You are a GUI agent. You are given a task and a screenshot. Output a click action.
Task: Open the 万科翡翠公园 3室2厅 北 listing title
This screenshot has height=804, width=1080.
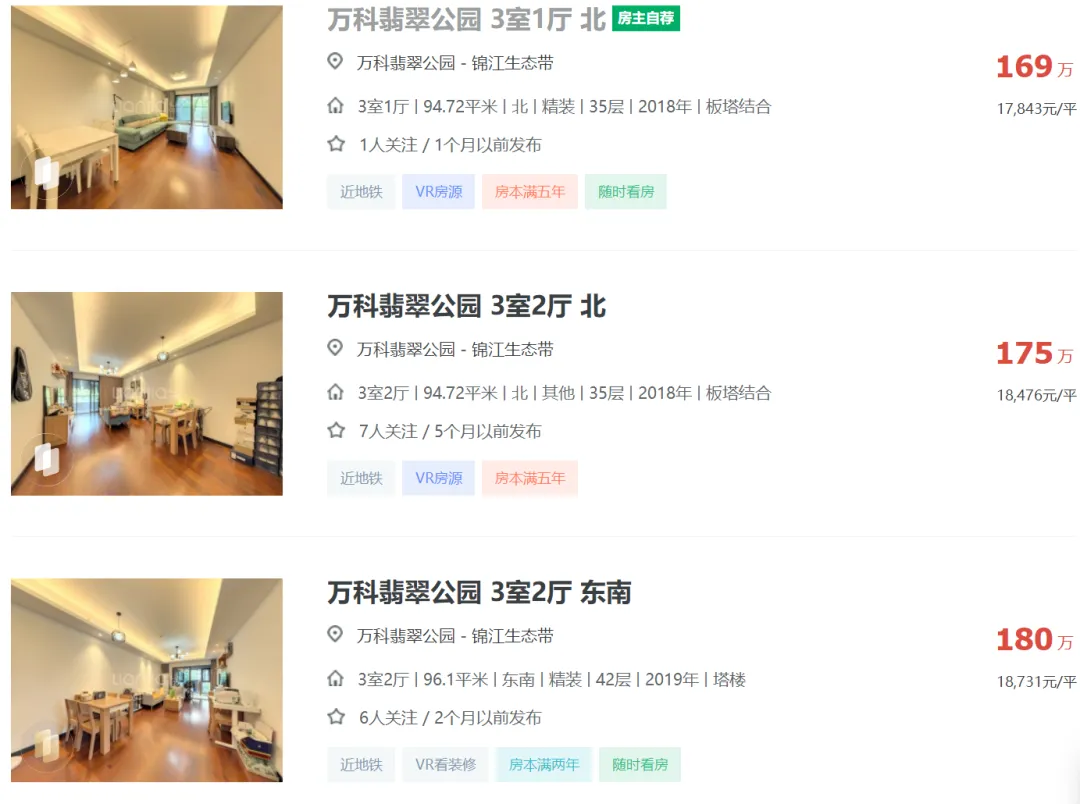(466, 306)
